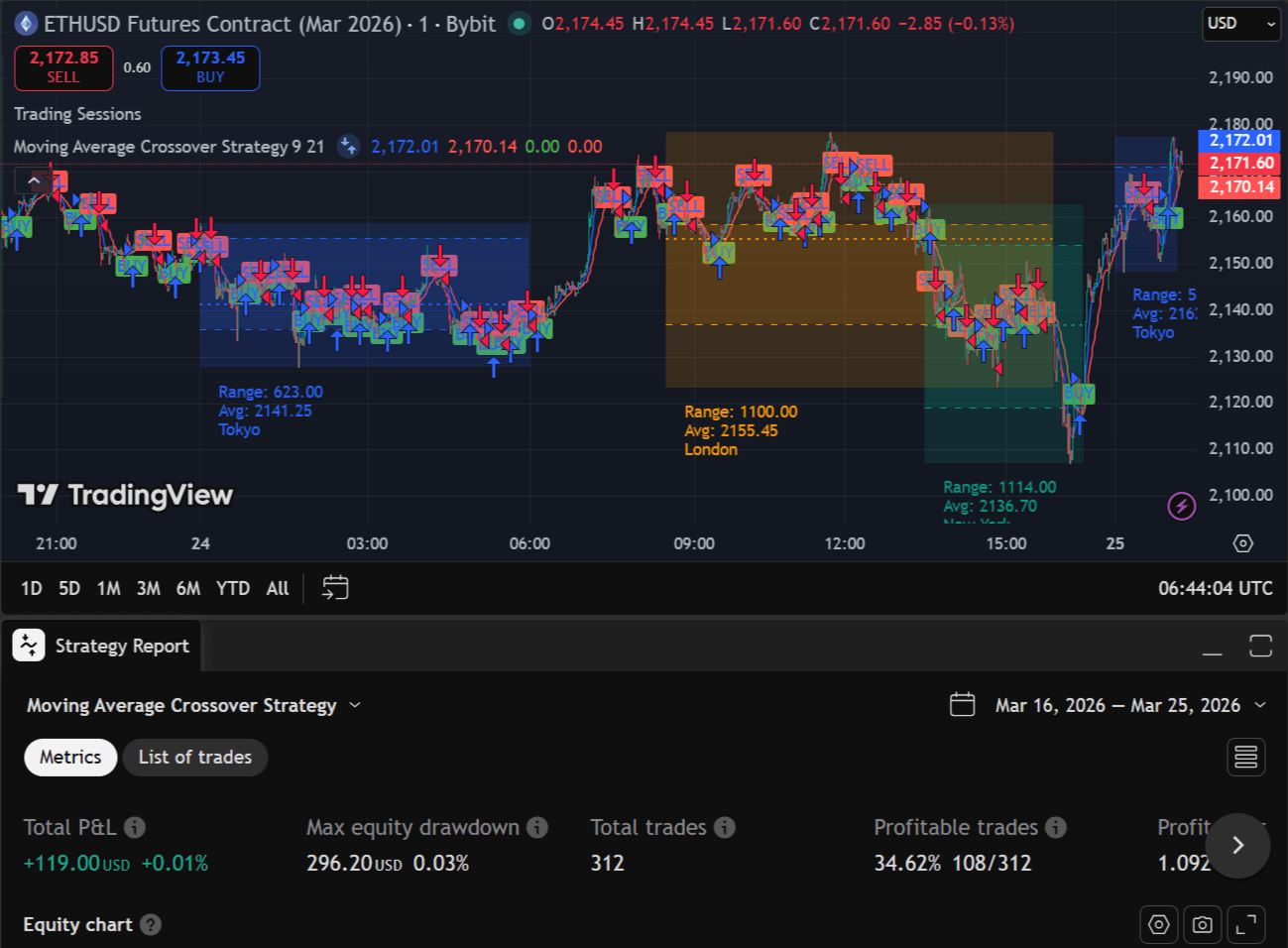
Task: Select the Metrics tab
Action: (69, 757)
